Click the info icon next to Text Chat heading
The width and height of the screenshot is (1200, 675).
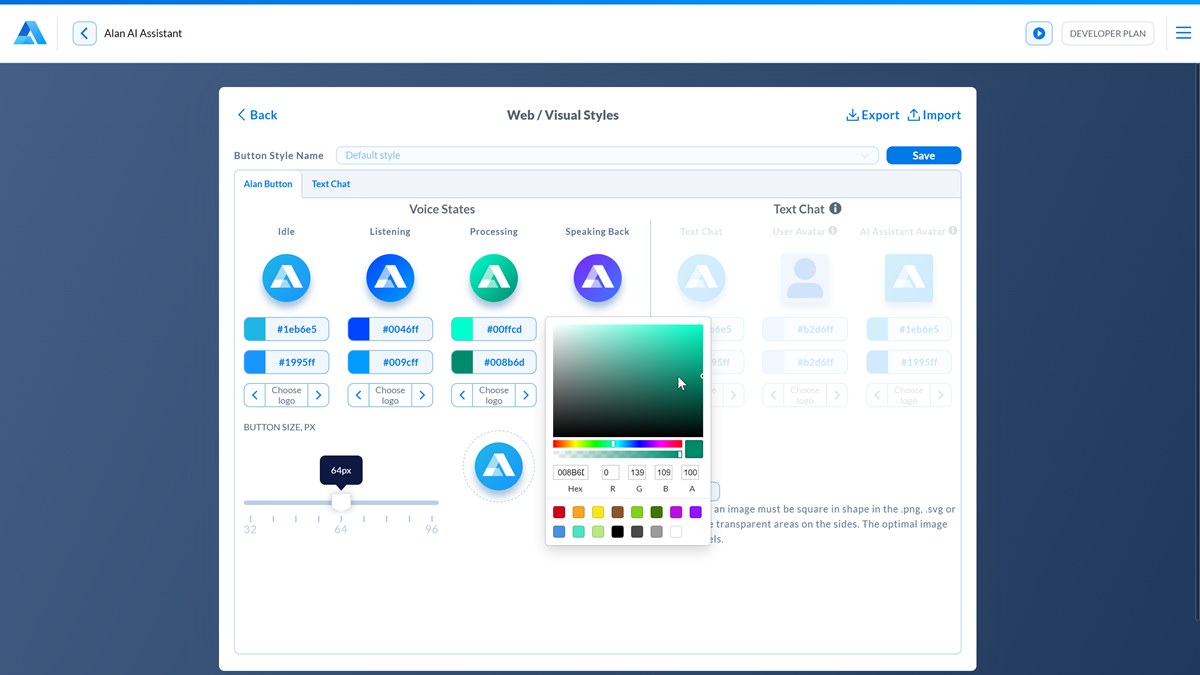click(836, 208)
